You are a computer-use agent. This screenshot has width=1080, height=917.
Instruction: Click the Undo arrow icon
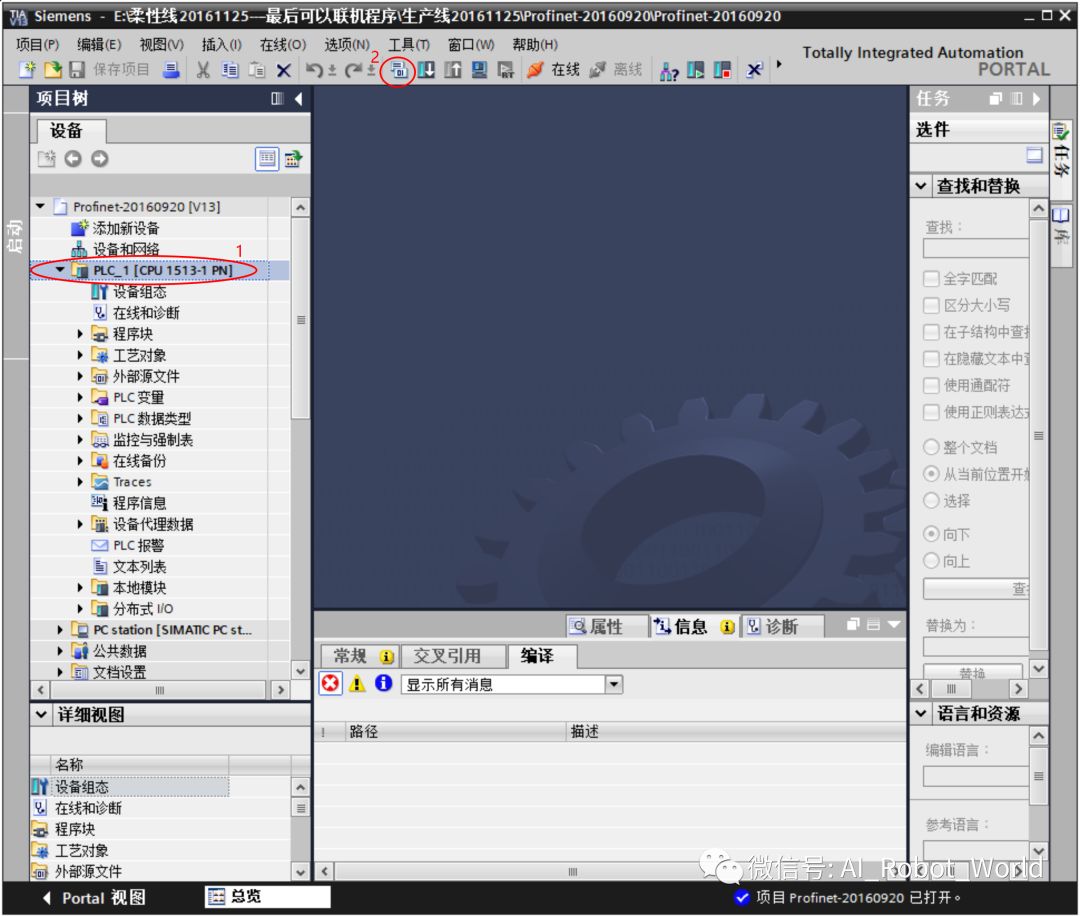314,70
